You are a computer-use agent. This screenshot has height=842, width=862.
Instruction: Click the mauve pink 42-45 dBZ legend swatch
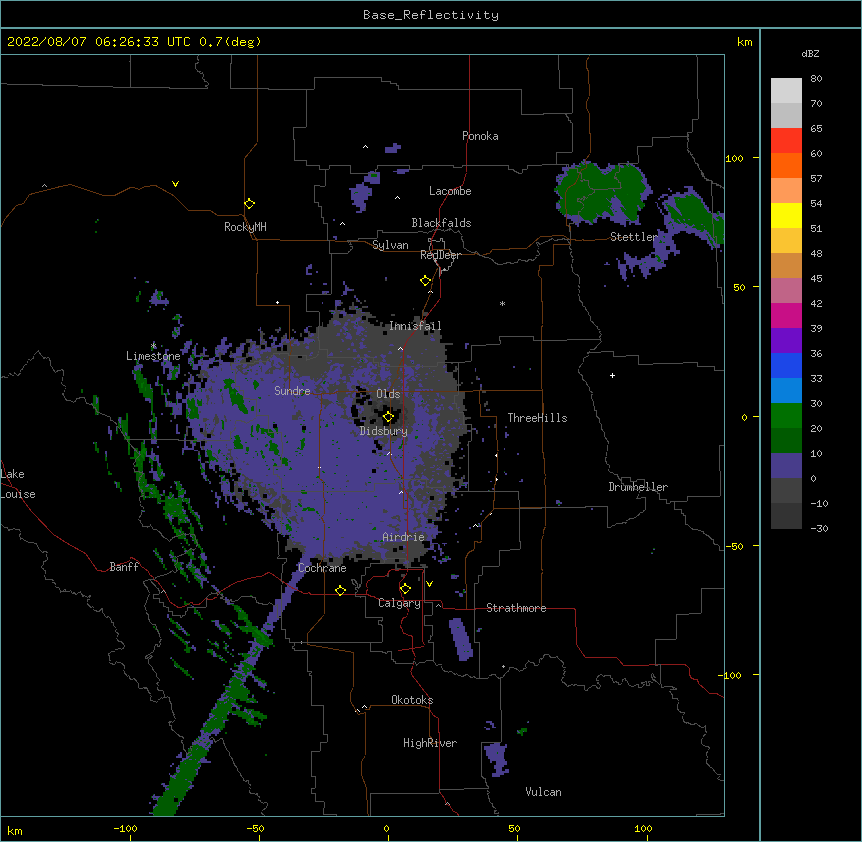click(786, 291)
